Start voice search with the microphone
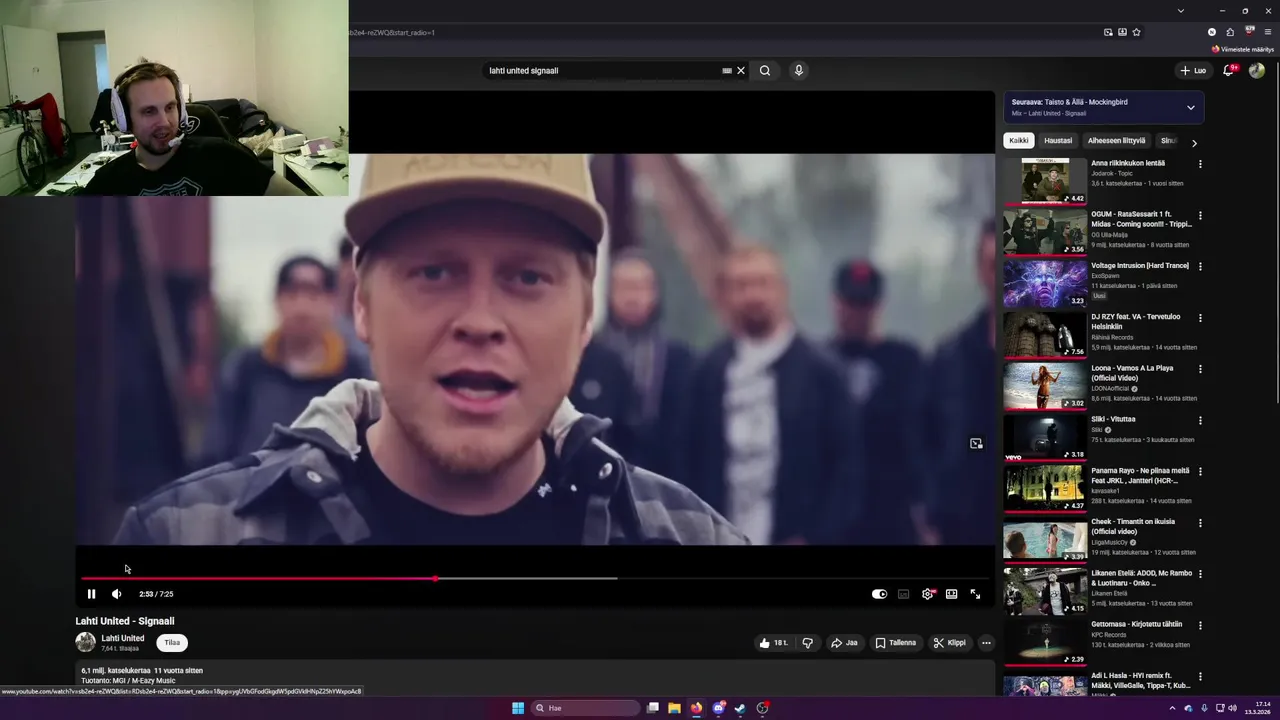The width and height of the screenshot is (1280, 720). pyautogui.click(x=798, y=71)
